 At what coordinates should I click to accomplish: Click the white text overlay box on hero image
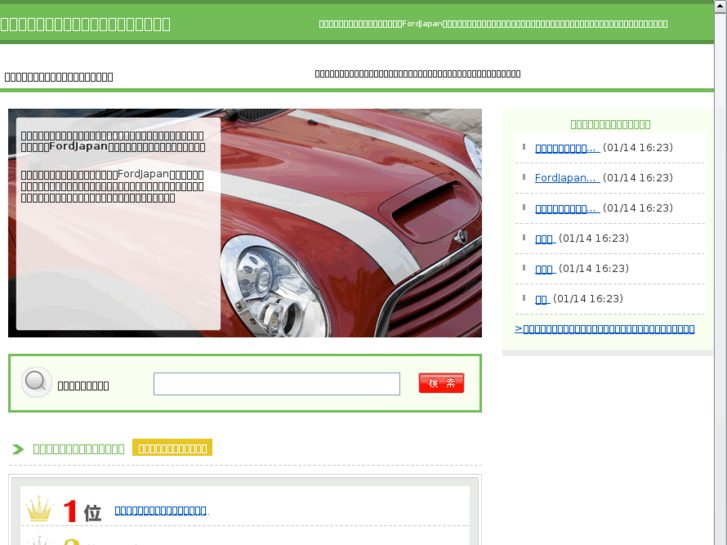pyautogui.click(x=118, y=223)
